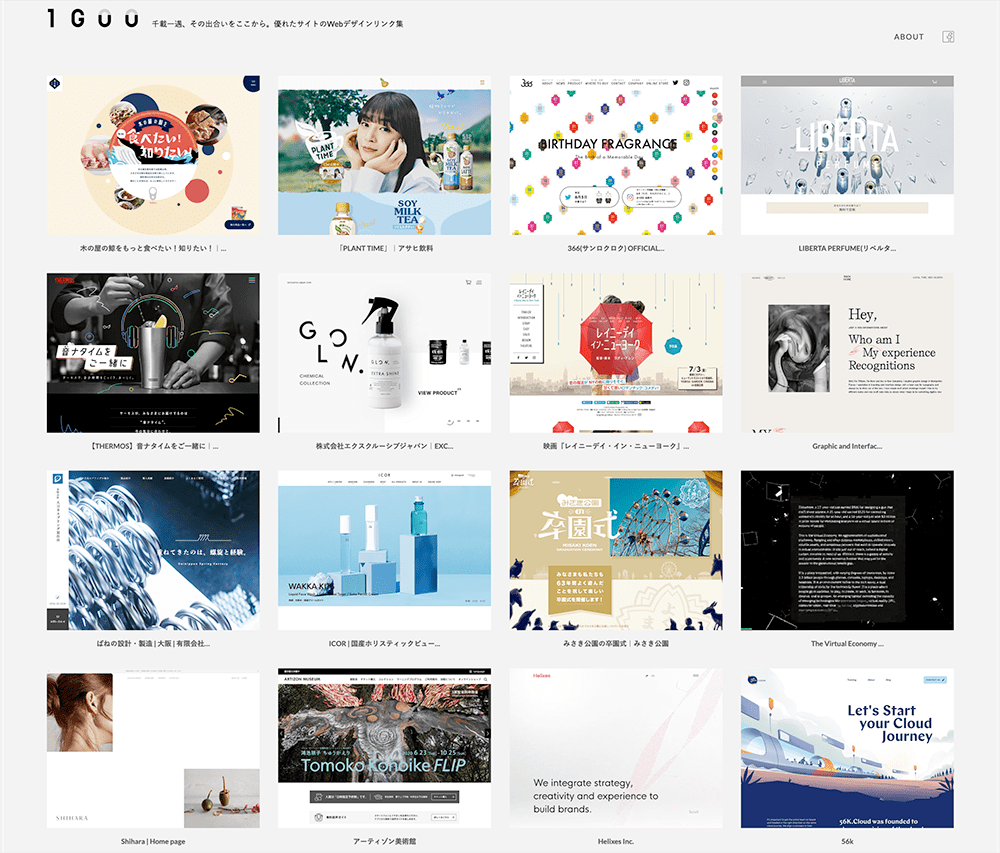Open the PLANT TIME Asahi thumbnail

click(385, 155)
